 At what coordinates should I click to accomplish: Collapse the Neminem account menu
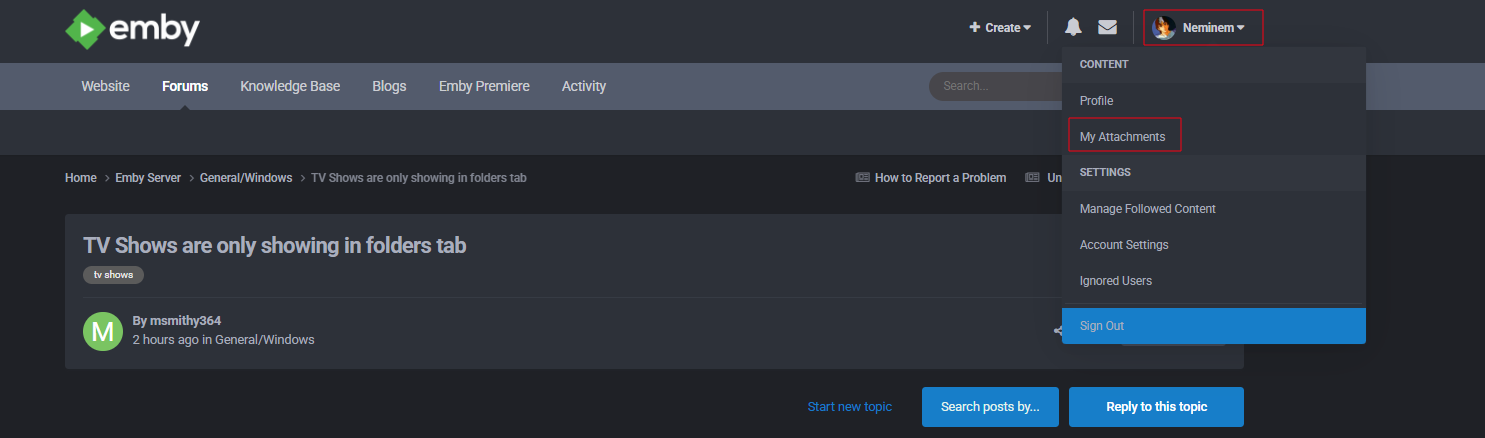click(x=1213, y=28)
